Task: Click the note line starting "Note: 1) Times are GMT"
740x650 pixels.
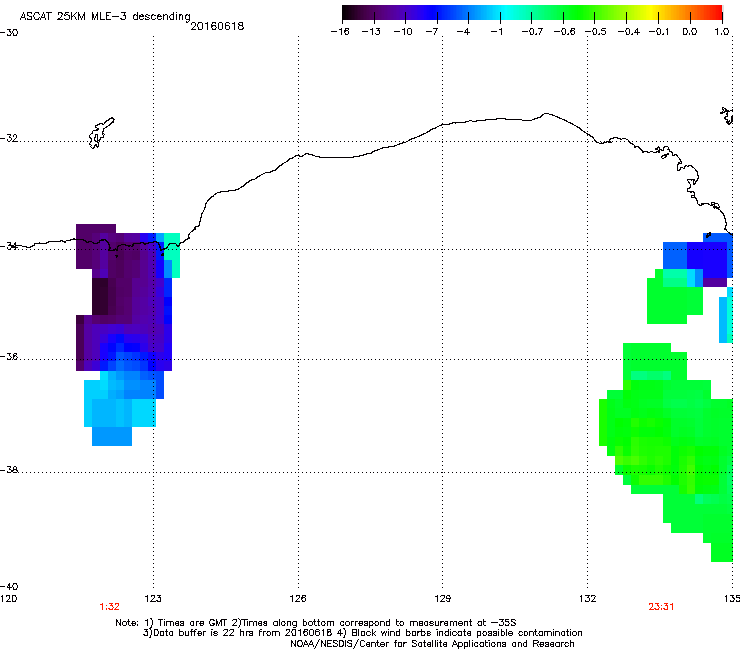Action: point(316,623)
